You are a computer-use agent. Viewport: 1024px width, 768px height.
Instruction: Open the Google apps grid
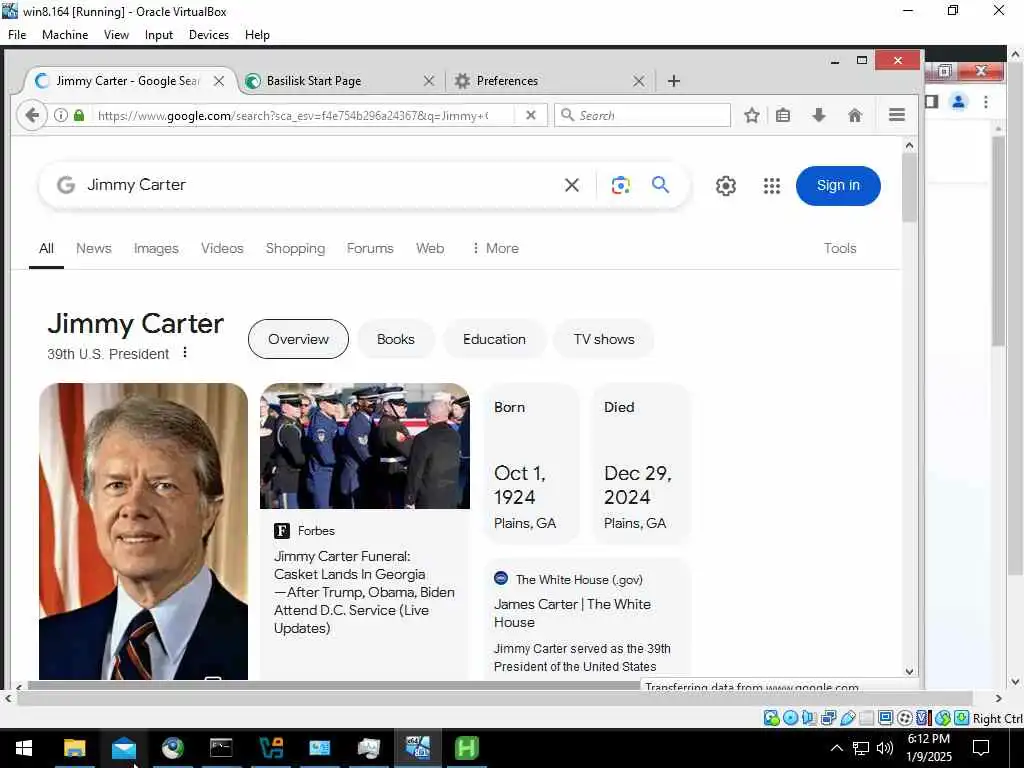tap(771, 186)
